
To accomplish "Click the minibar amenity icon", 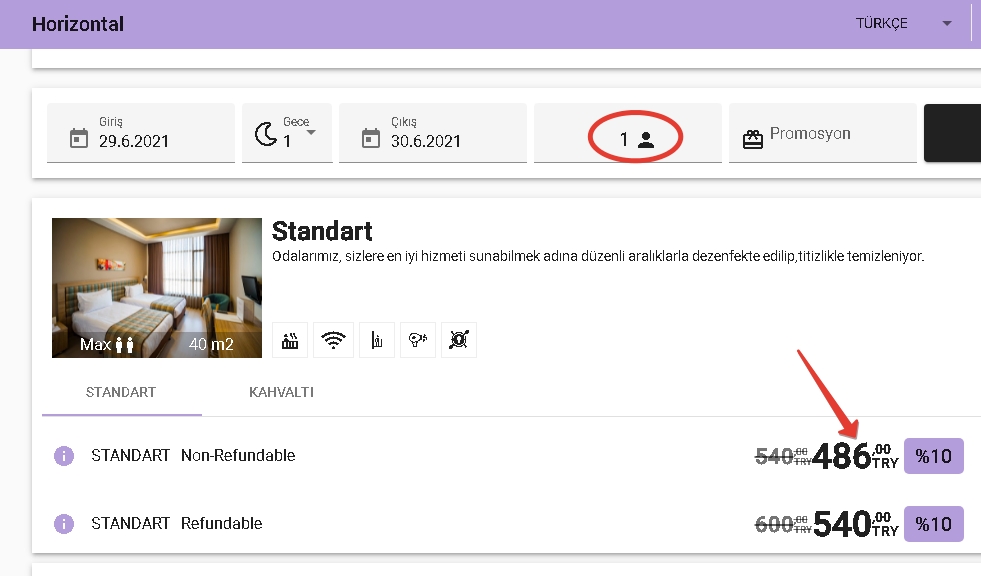I will pos(375,340).
